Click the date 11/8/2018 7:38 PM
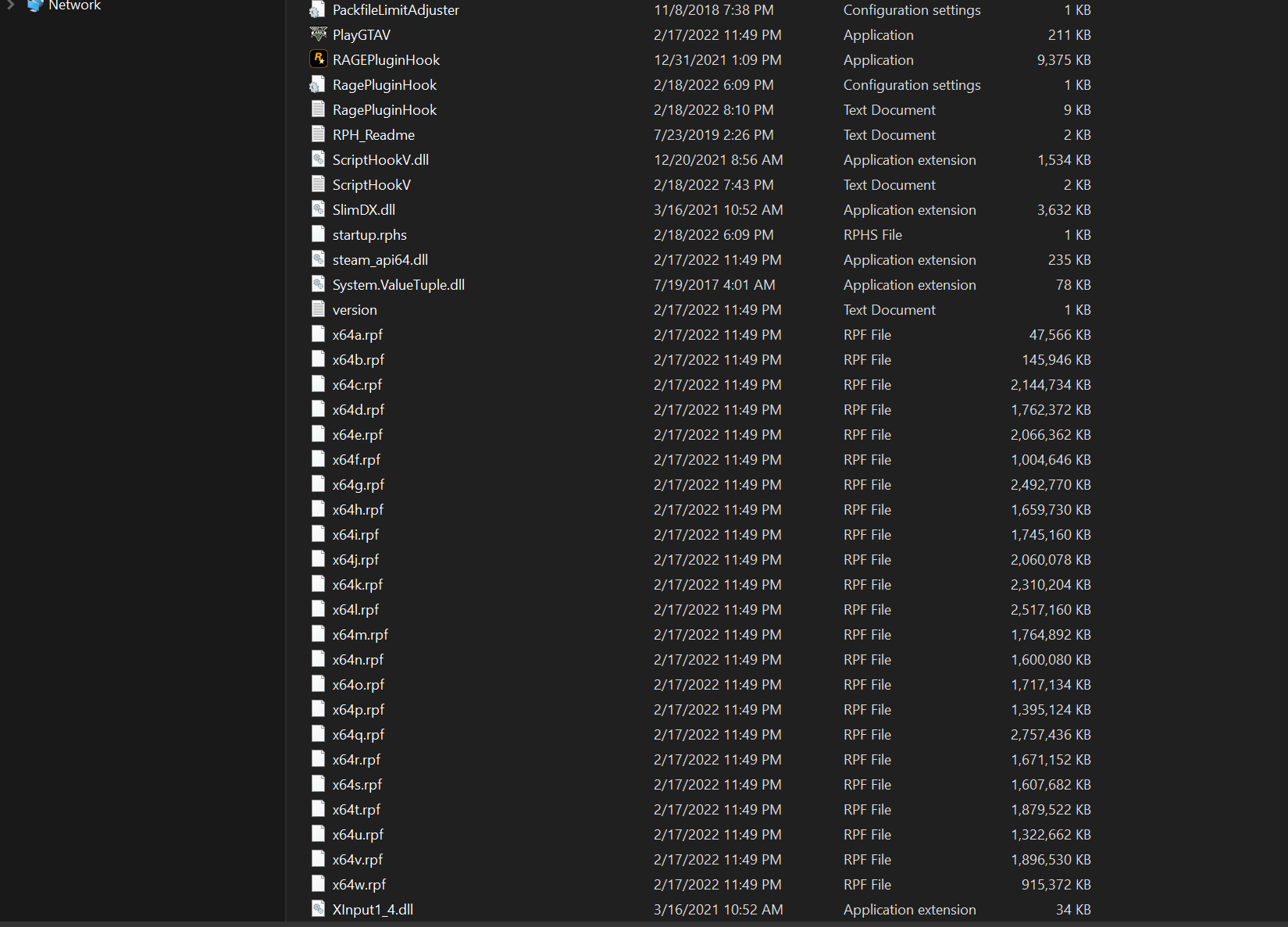This screenshot has height=927, width=1288. tap(714, 10)
